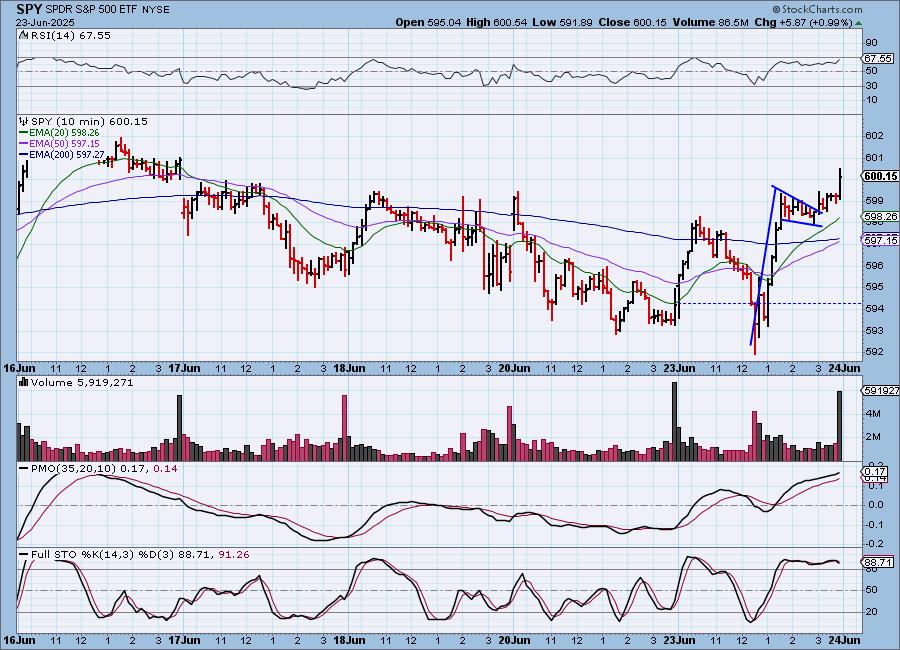Click the SPDR S&P 500 ETF name

91,10
